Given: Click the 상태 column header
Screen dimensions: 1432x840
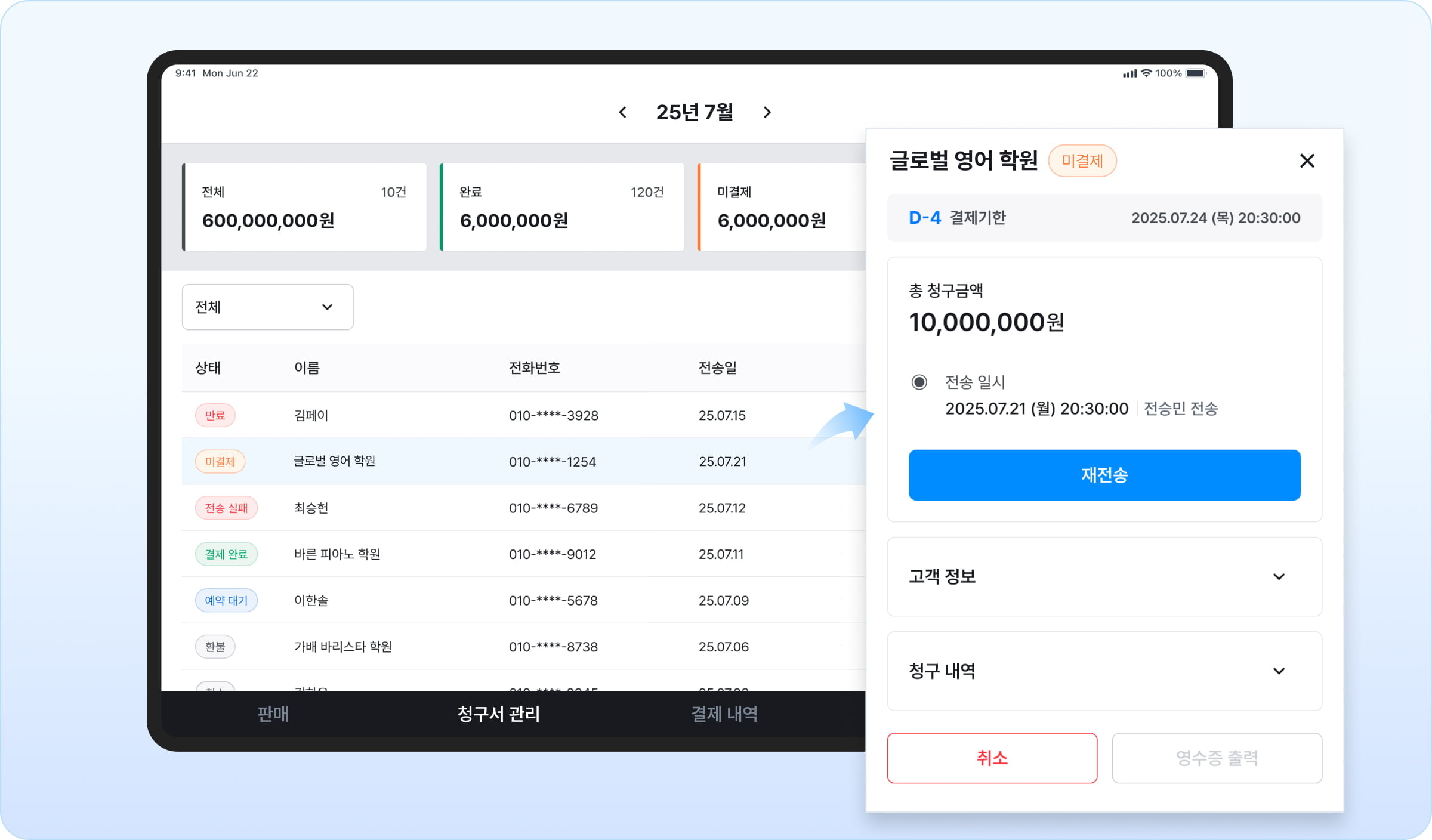Looking at the screenshot, I should [208, 367].
